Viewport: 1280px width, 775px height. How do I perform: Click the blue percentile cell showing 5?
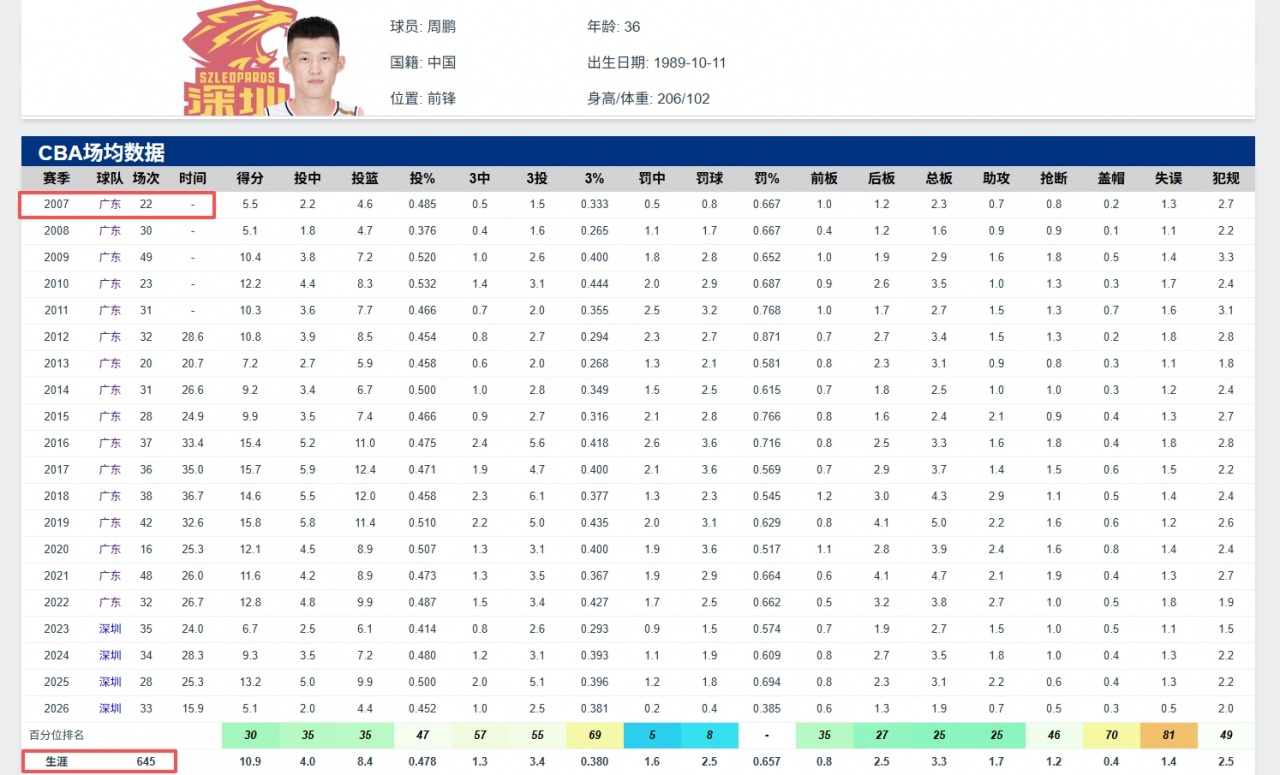click(x=652, y=735)
